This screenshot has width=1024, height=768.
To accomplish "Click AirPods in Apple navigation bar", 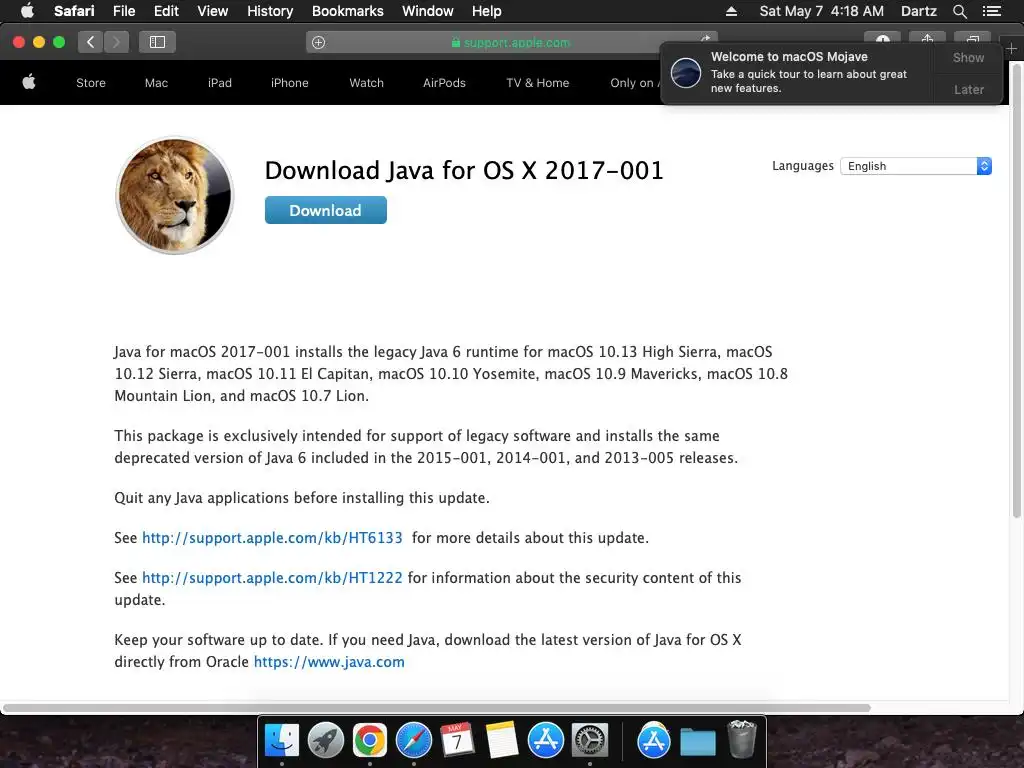I will (x=444, y=83).
